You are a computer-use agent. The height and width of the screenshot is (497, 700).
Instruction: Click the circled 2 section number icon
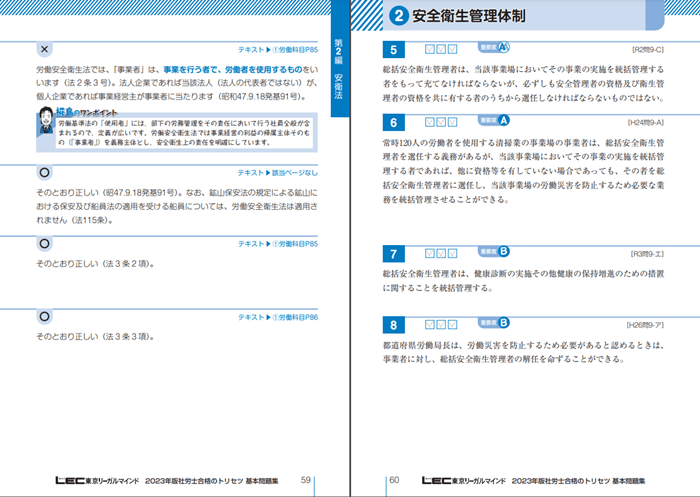399,16
